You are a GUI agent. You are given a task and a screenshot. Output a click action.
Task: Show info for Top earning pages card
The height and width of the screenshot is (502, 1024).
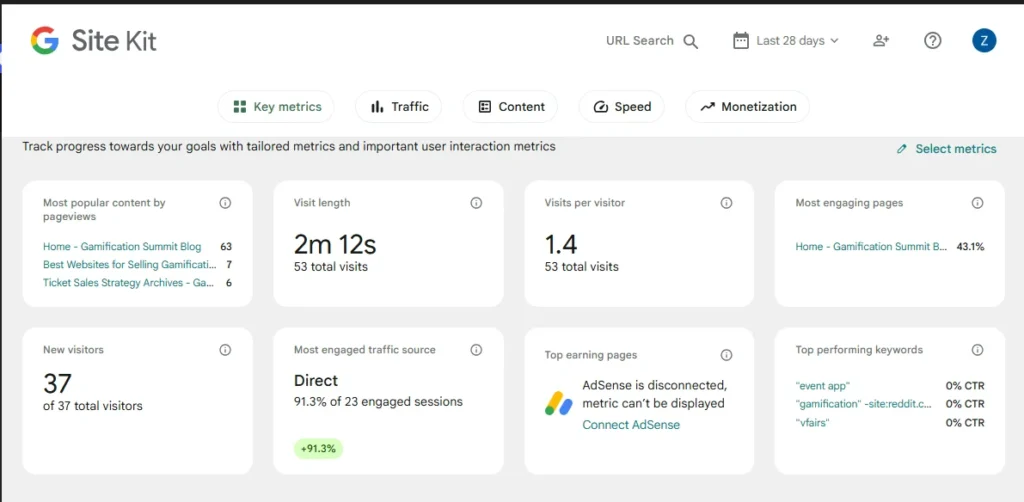pos(726,355)
